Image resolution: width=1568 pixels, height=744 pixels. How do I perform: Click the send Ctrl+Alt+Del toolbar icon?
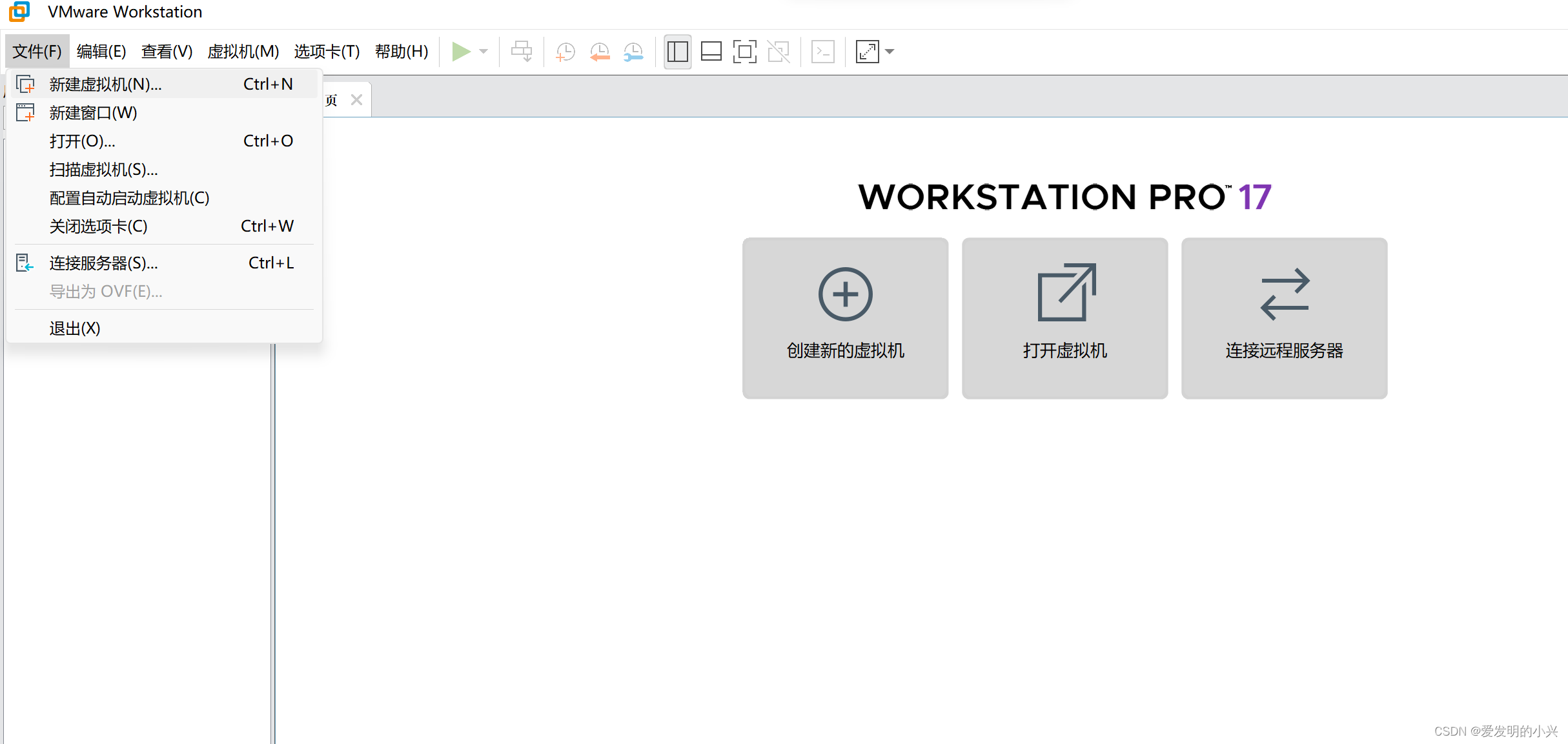click(x=522, y=52)
